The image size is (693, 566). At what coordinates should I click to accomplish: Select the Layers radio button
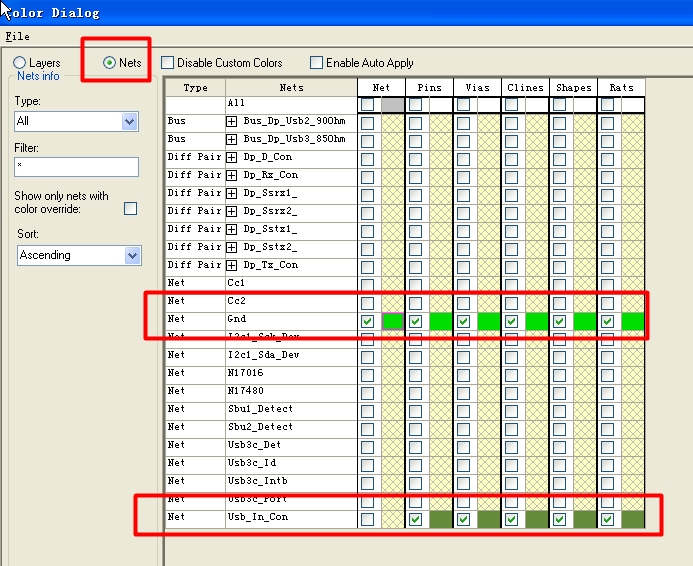point(20,63)
